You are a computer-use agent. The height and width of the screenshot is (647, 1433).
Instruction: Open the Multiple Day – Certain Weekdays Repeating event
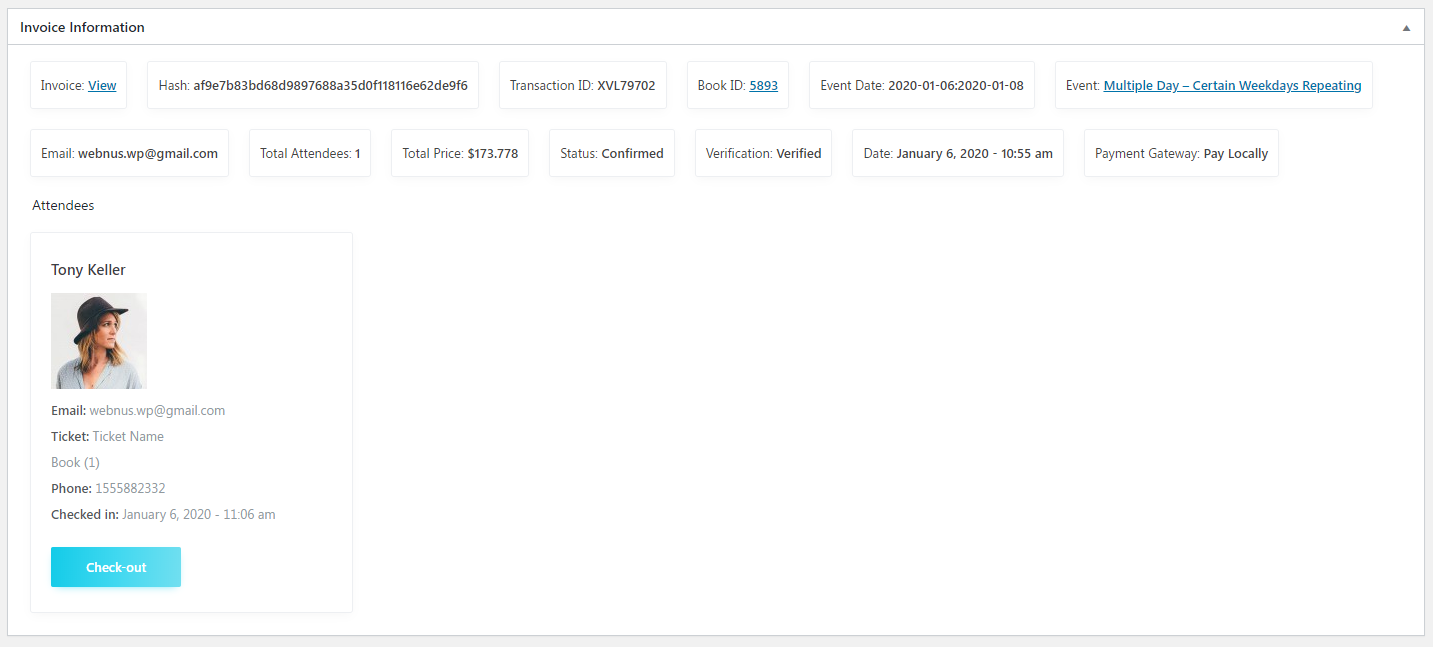click(1232, 86)
